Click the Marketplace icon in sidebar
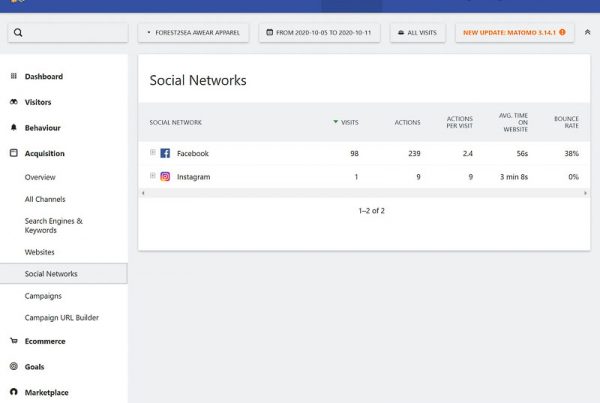The height and width of the screenshot is (403, 600). tap(14, 393)
